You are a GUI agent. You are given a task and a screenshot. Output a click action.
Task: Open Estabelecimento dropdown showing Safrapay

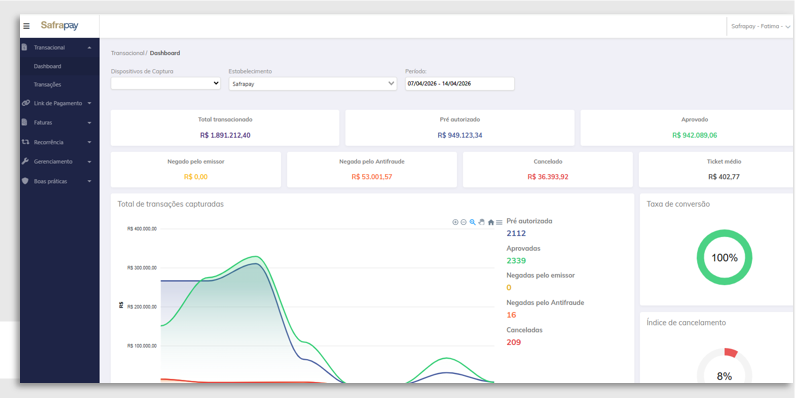coord(313,84)
